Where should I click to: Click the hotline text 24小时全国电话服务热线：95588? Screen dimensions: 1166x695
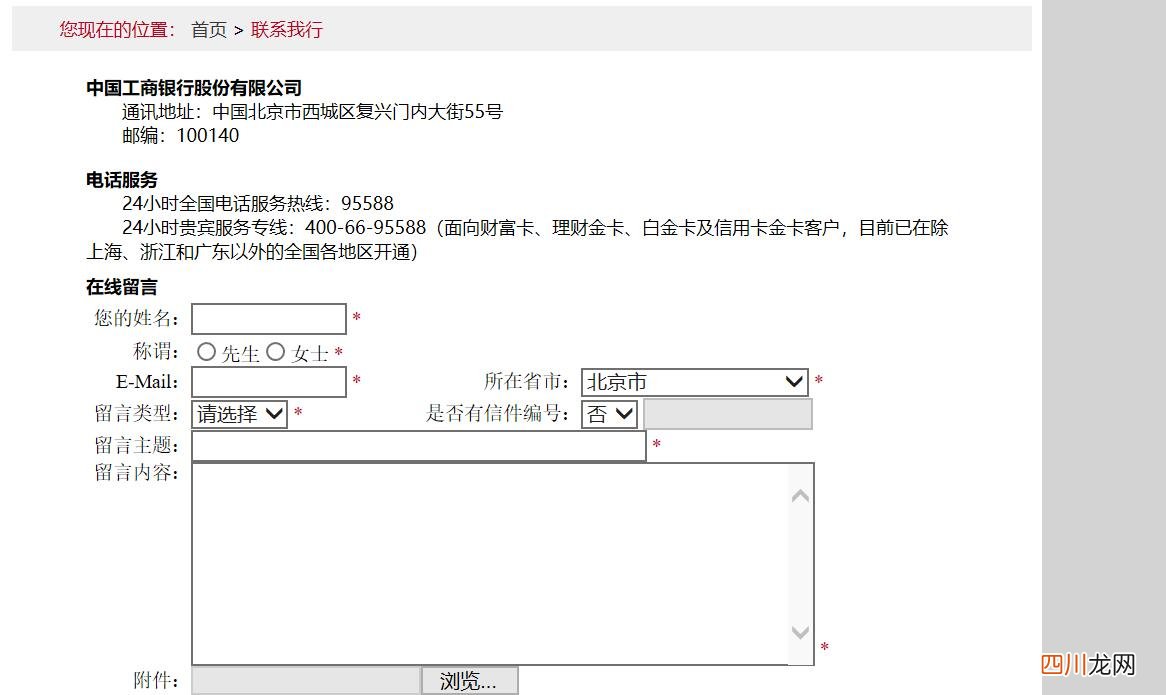pyautogui.click(x=258, y=204)
